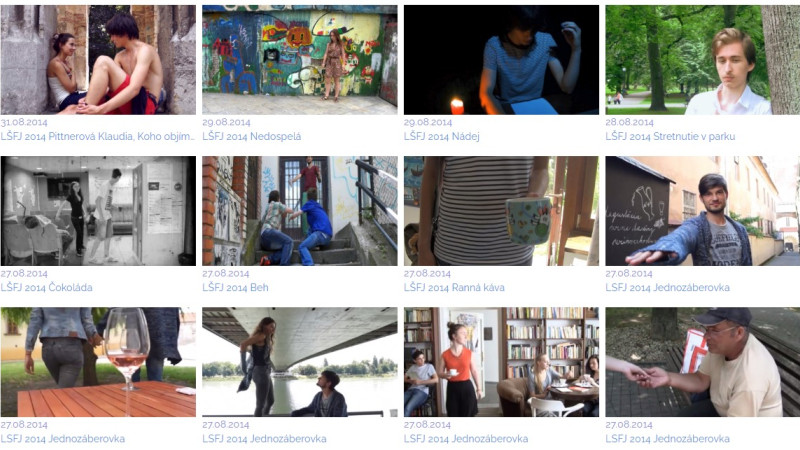Viewport: 800px width, 450px height.
Task: Open the candle-lit dark scene thumbnail
Action: (x=501, y=60)
